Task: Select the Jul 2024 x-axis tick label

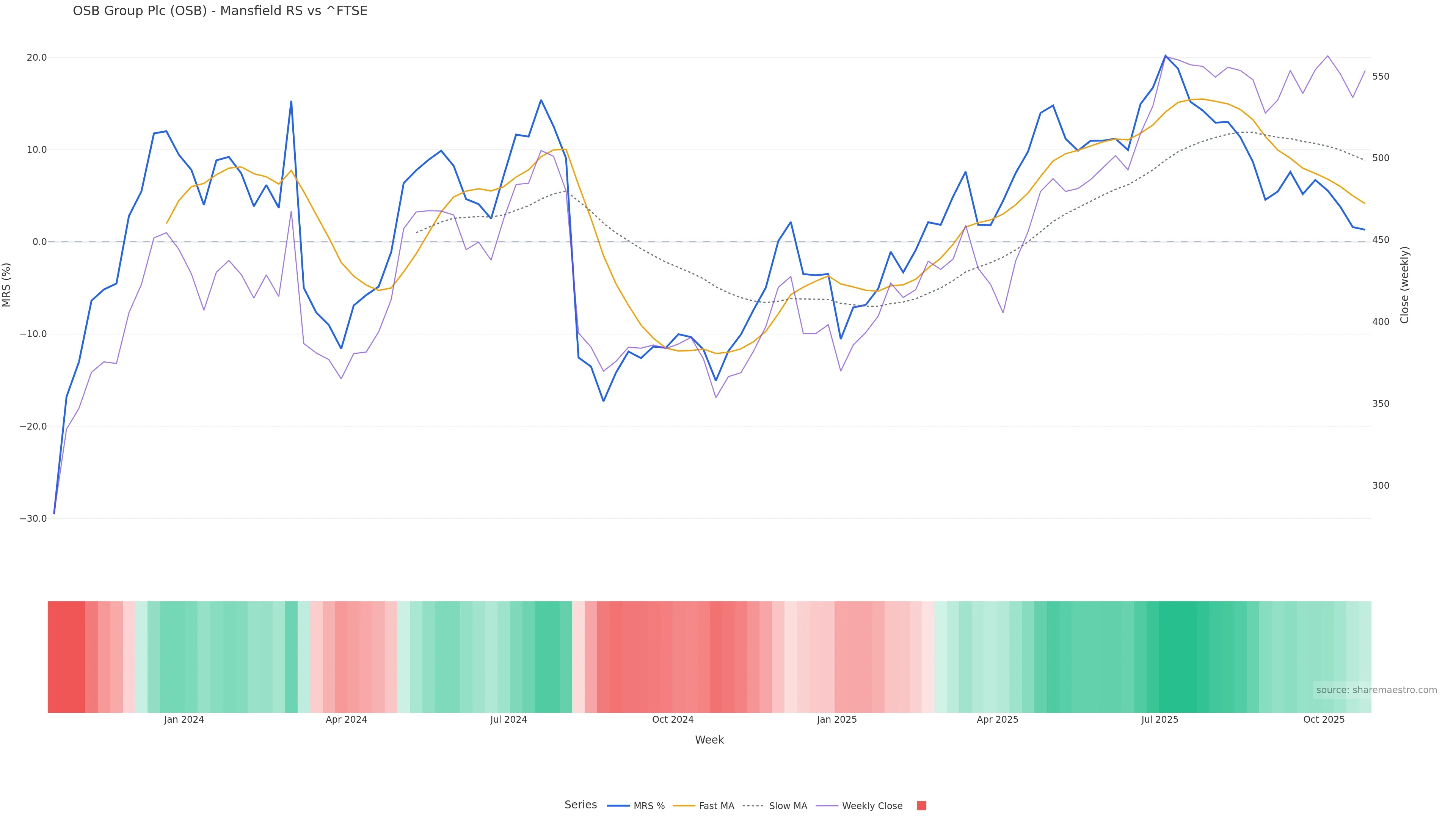Action: click(x=508, y=720)
